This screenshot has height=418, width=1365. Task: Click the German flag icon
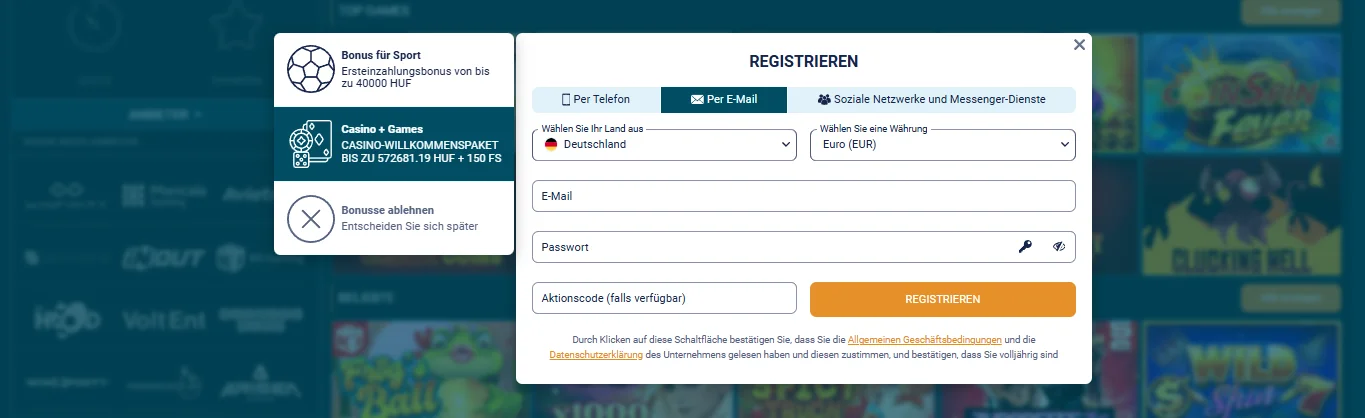pos(550,144)
